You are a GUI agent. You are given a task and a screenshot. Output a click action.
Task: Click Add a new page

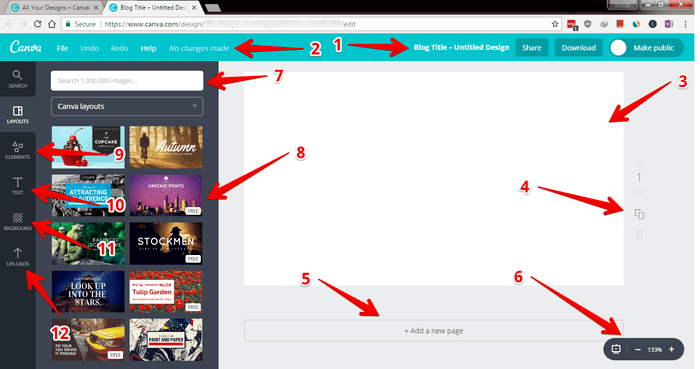click(433, 331)
